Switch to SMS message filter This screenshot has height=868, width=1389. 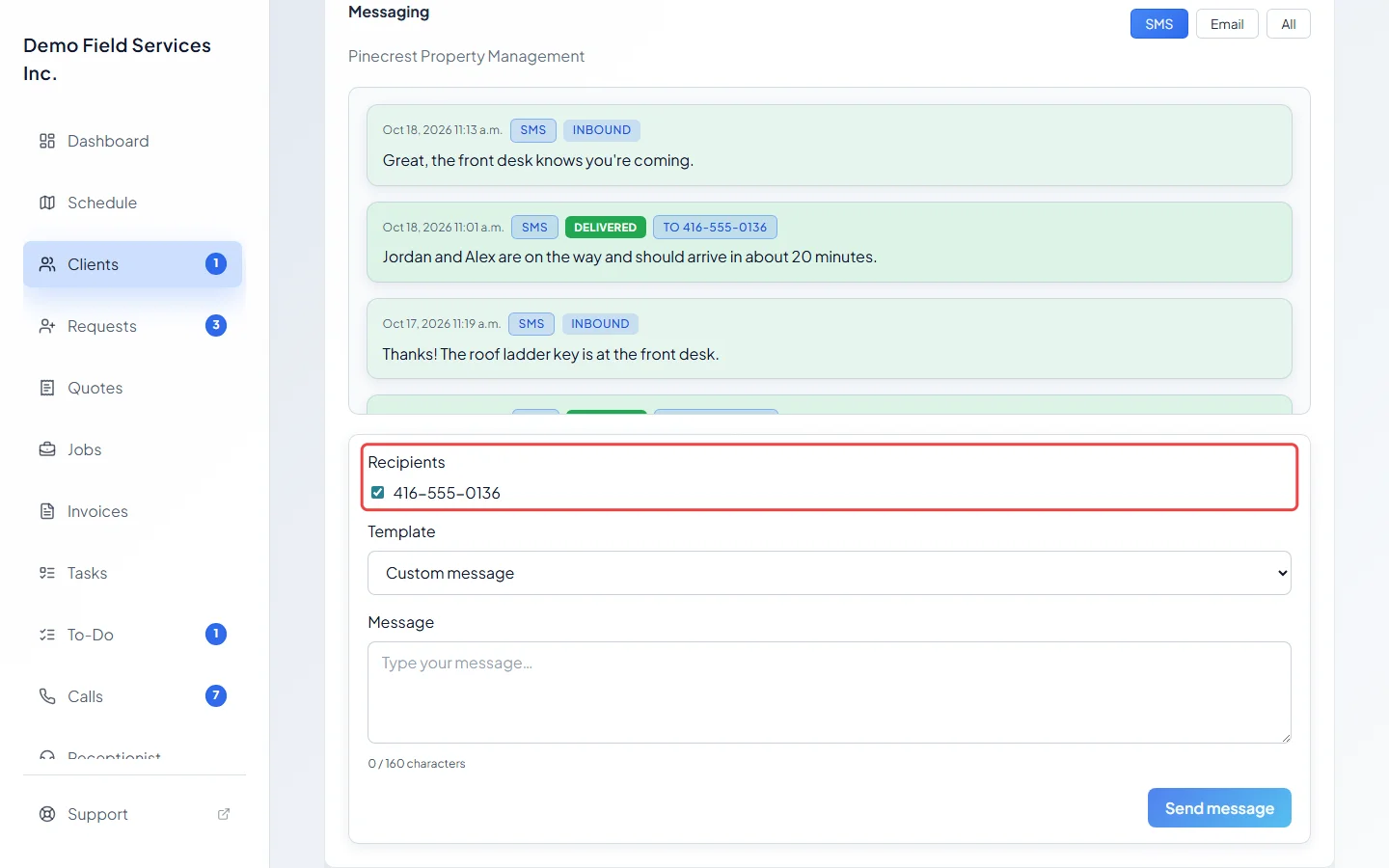click(x=1159, y=24)
